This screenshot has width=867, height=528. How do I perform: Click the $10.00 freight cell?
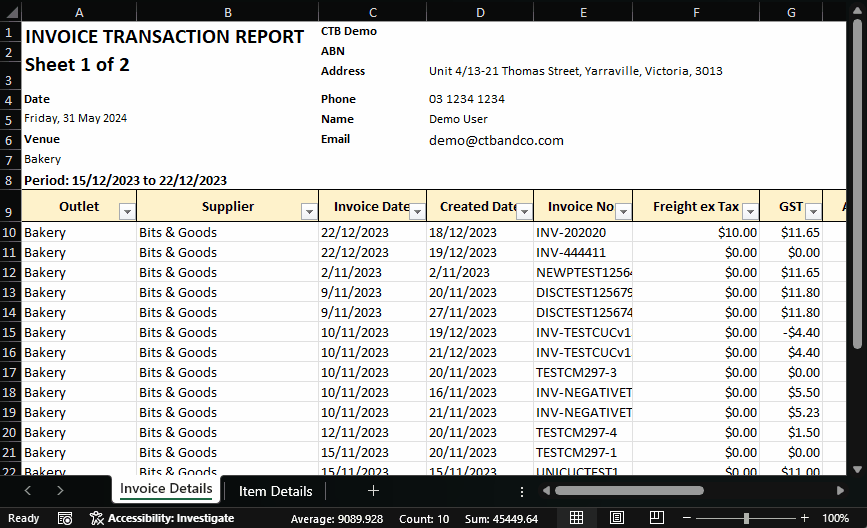696,232
